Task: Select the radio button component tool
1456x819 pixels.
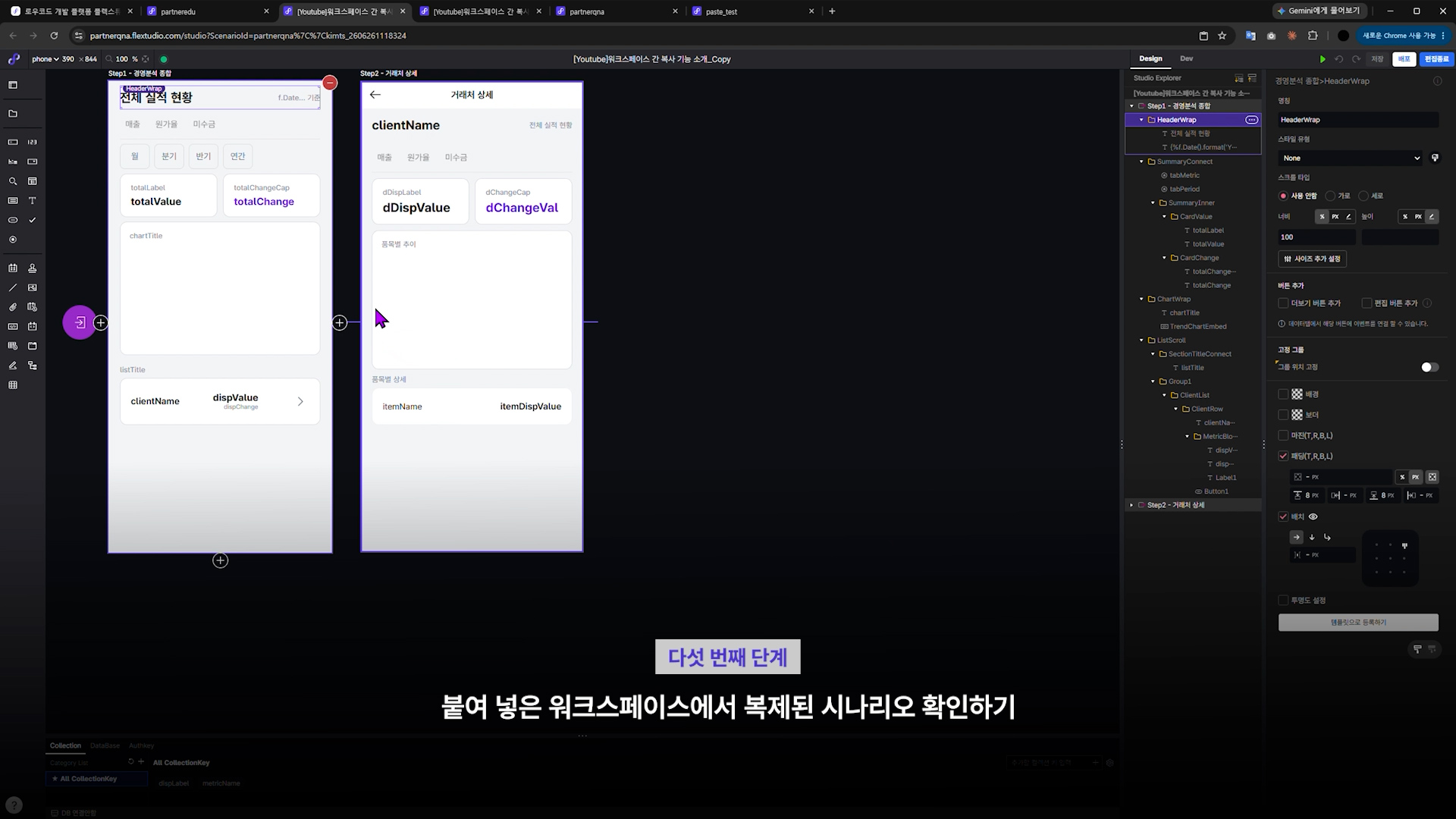Action: pos(13,240)
